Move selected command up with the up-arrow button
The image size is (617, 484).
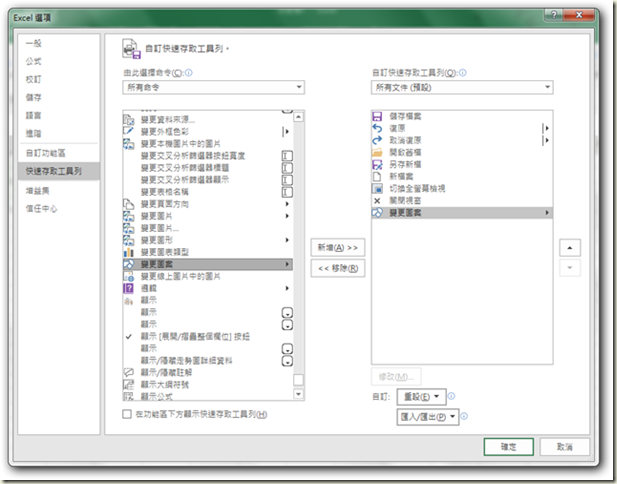tap(569, 248)
